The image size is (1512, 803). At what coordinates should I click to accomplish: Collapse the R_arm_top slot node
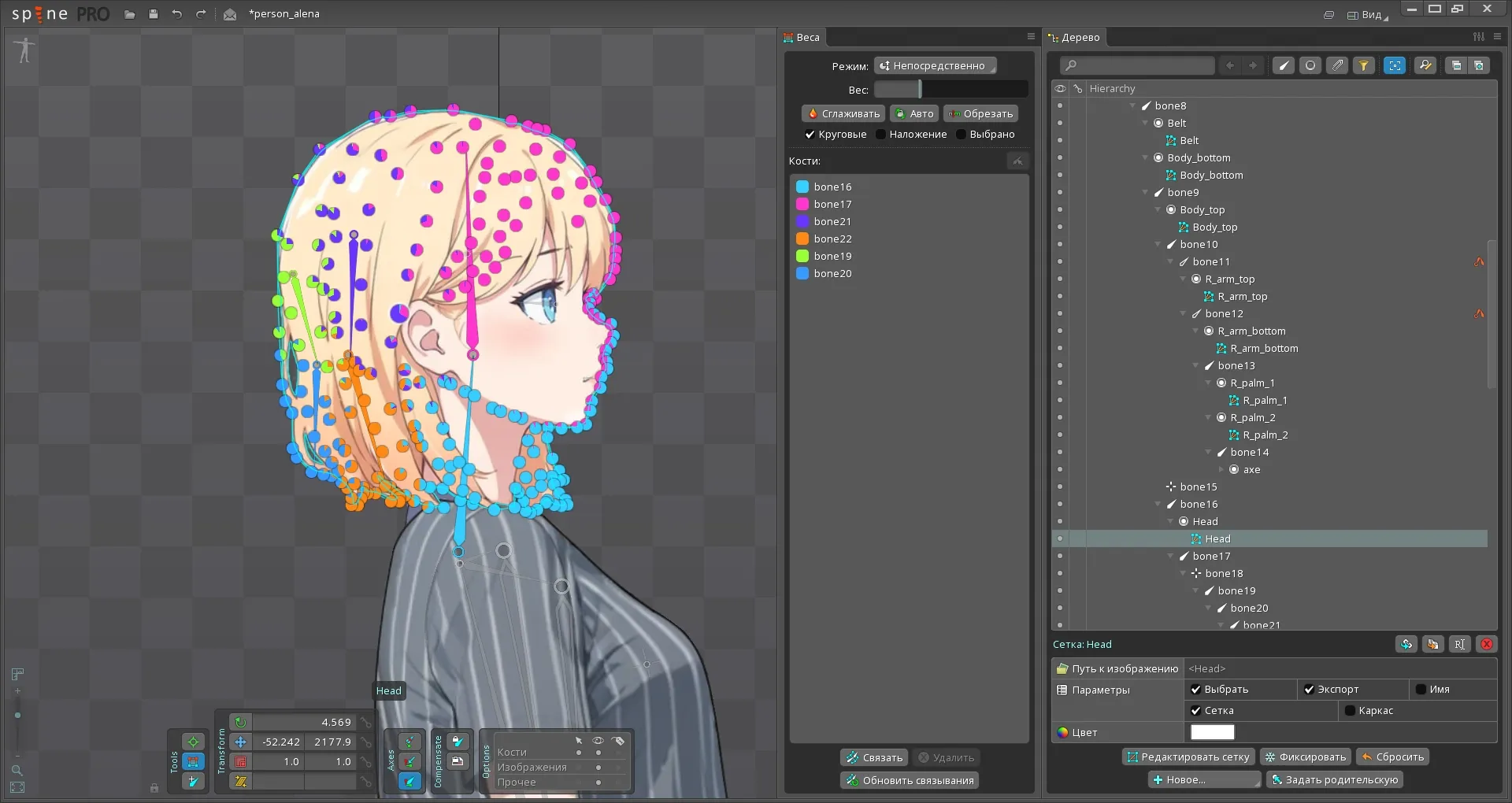[1184, 279]
